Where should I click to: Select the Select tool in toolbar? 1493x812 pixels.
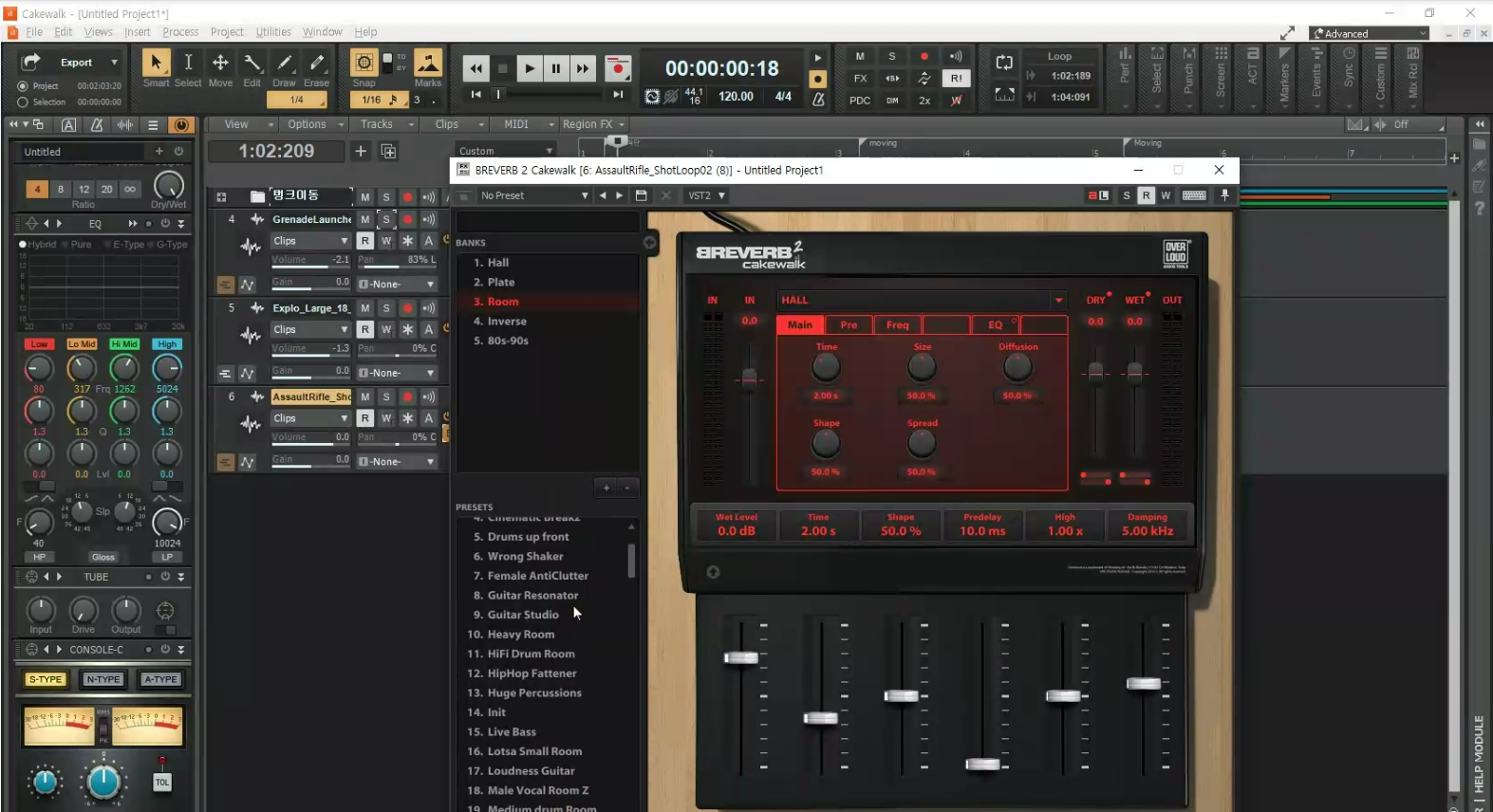tap(188, 63)
